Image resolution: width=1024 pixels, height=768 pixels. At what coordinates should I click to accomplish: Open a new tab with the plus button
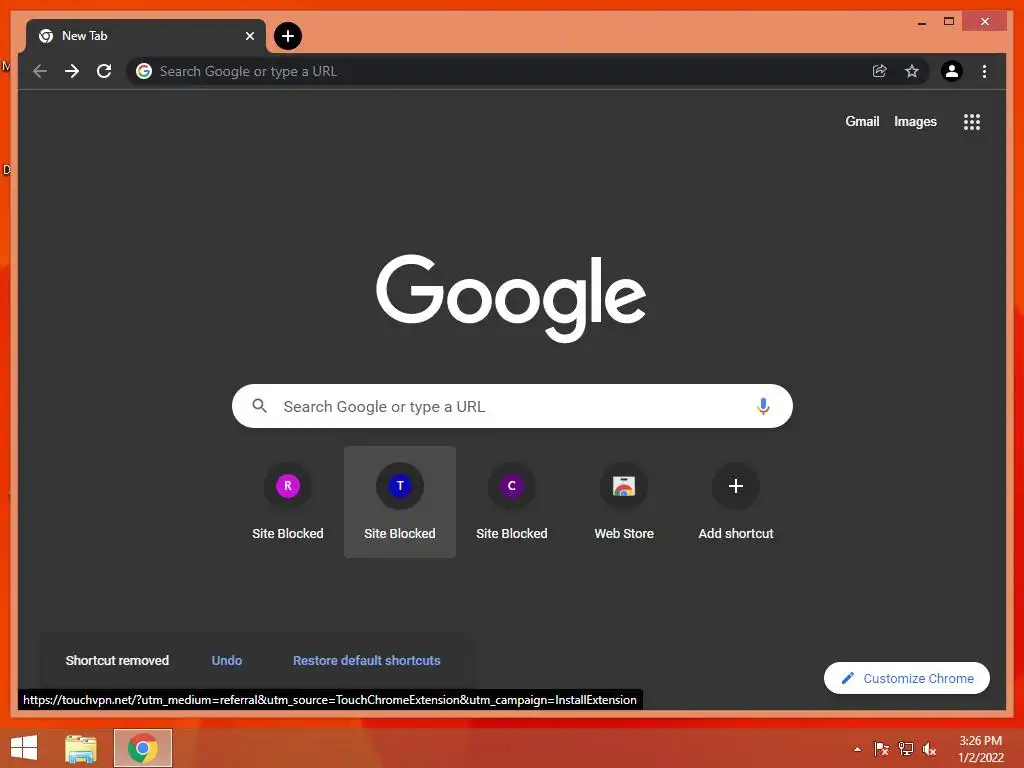click(x=287, y=36)
